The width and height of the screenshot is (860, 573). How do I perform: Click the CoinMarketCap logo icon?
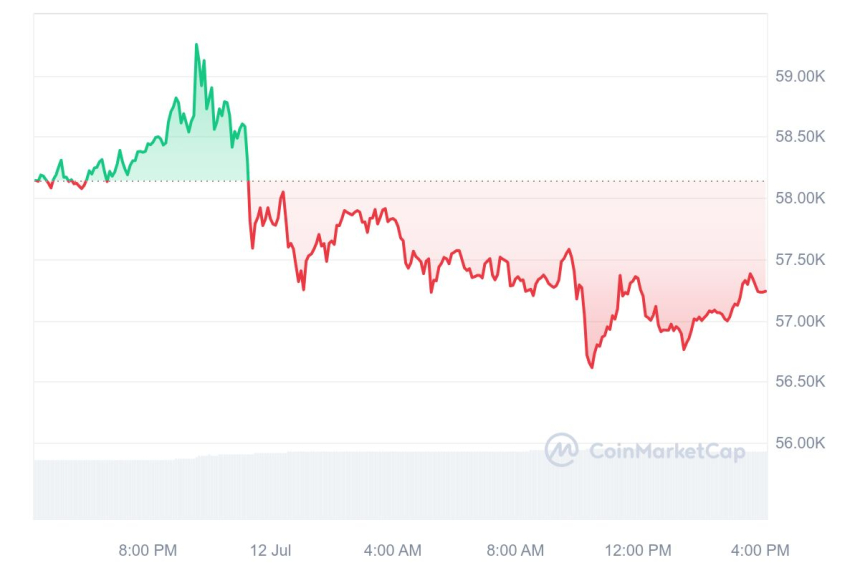pyautogui.click(x=561, y=450)
